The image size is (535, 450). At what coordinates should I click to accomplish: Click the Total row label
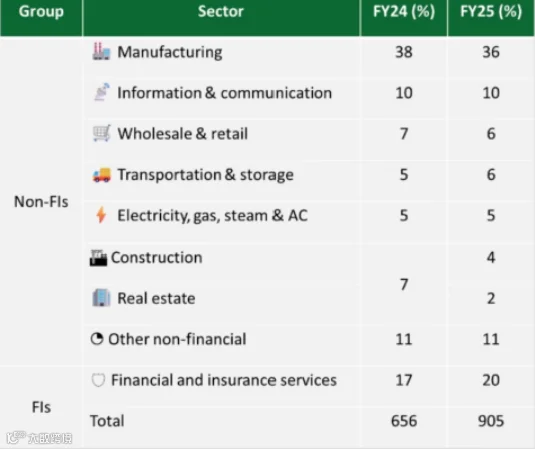[x=107, y=421]
